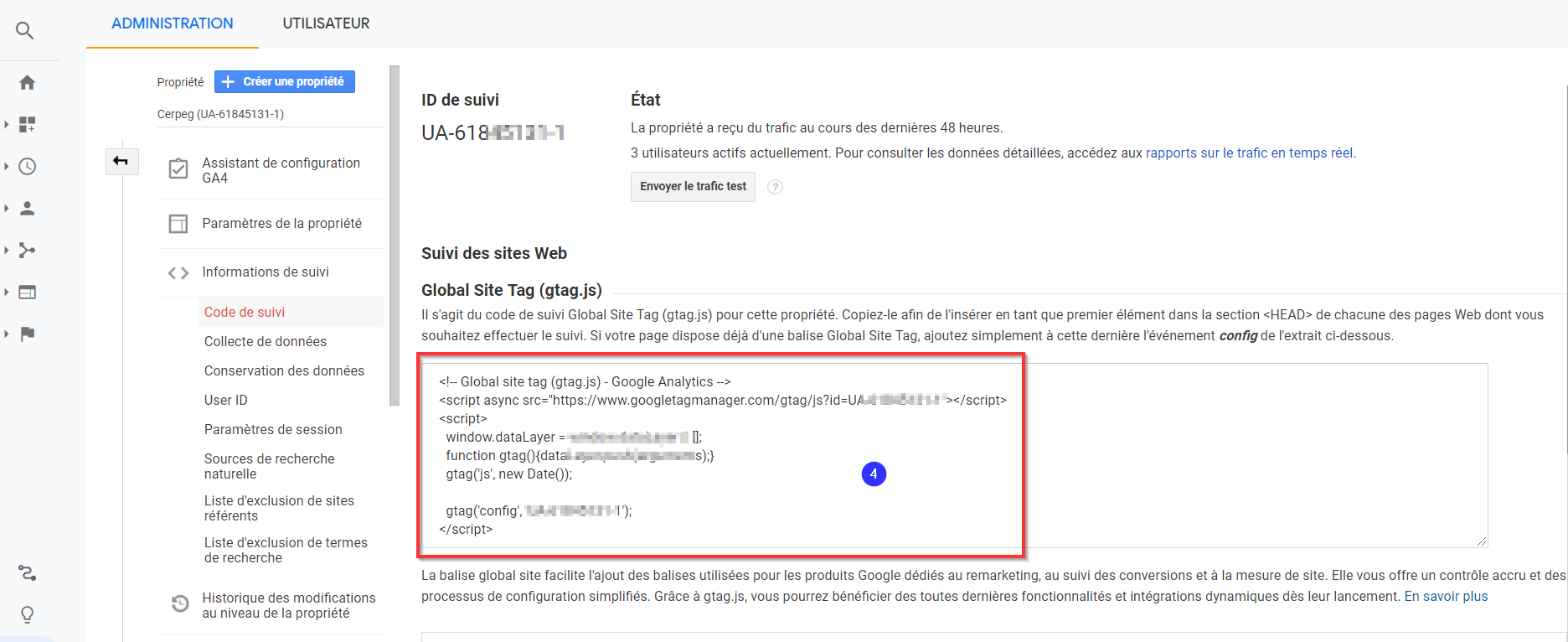
Task: Open the Customization dashboard icon
Action: coord(27,124)
